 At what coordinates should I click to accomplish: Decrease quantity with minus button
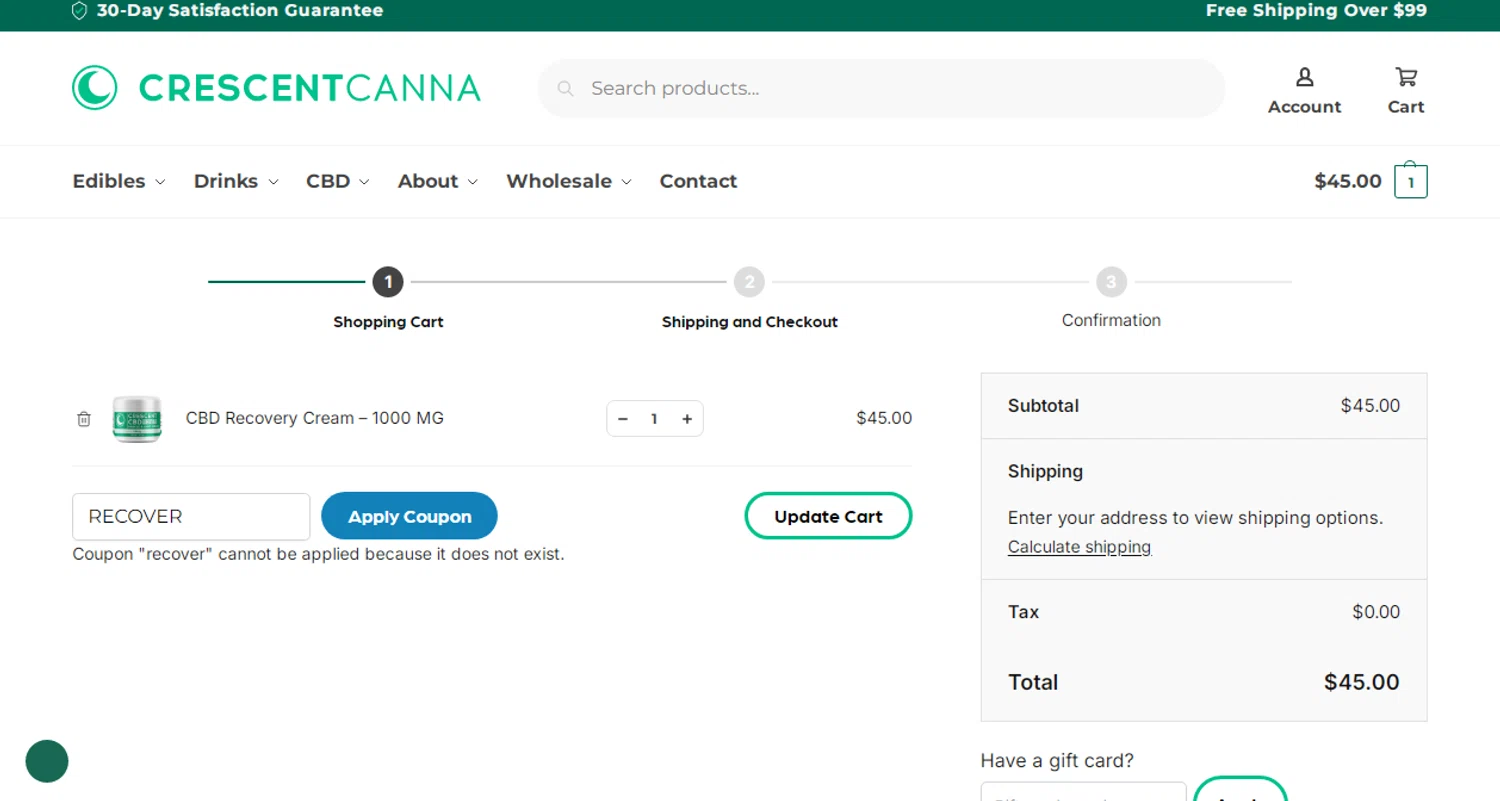(x=623, y=419)
